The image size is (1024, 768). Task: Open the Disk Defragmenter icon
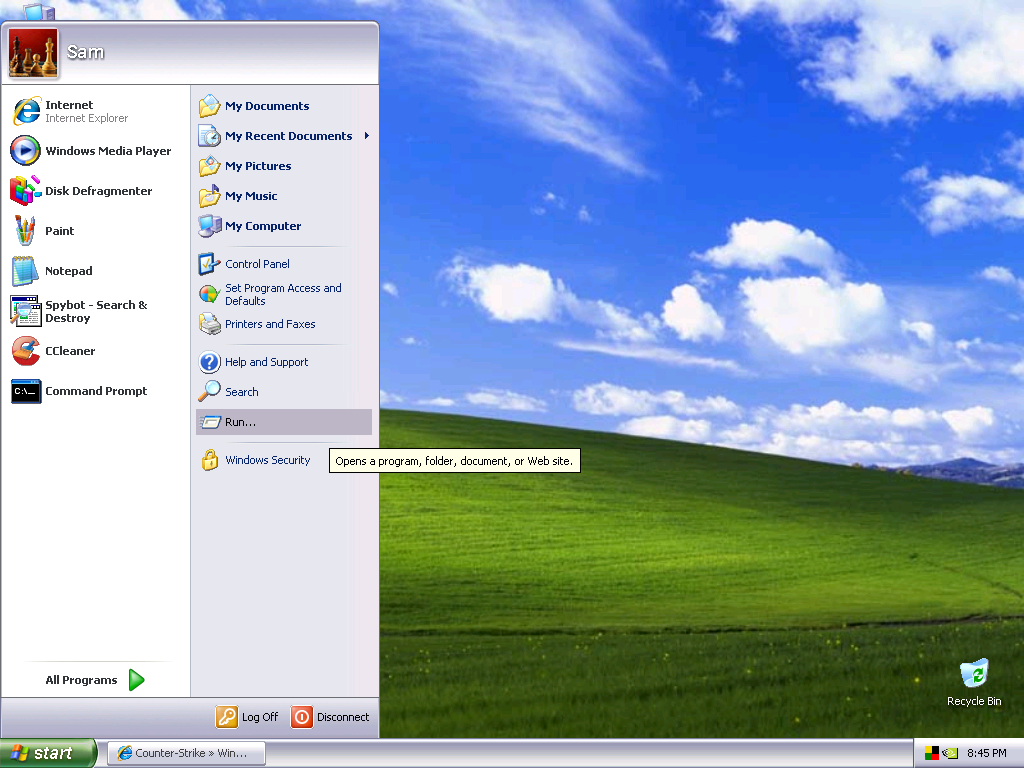(25, 191)
